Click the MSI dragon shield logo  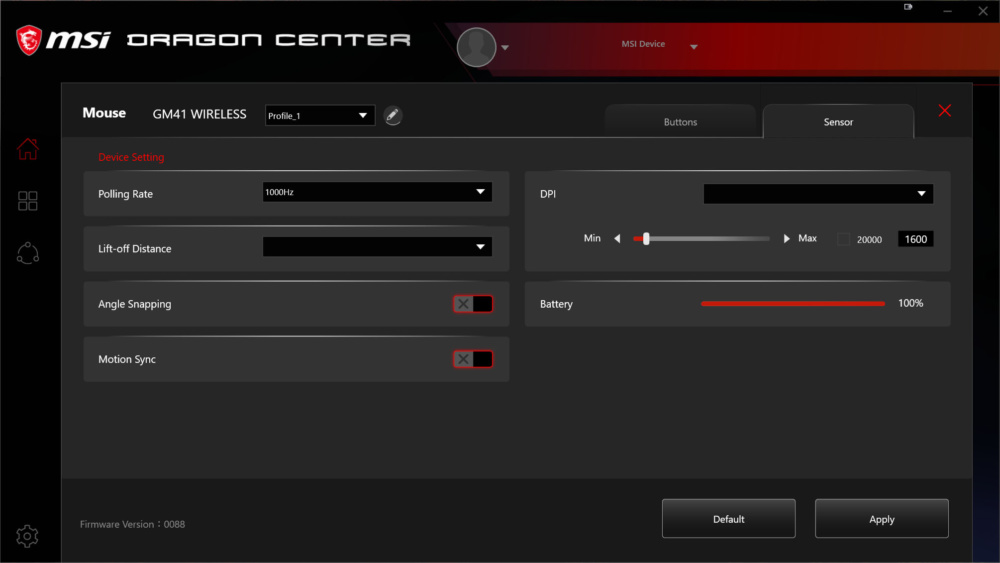(x=29, y=40)
